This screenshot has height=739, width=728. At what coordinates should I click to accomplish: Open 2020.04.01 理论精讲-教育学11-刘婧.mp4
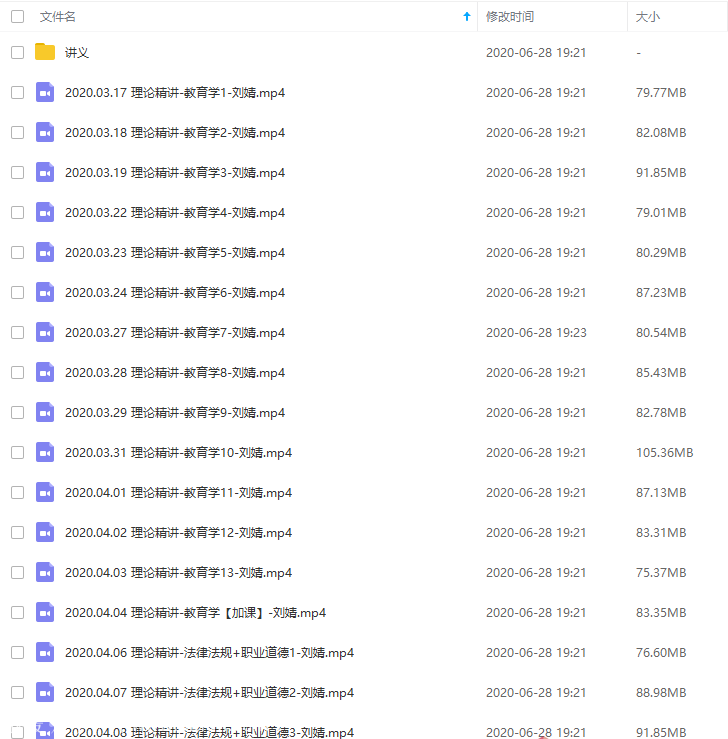[179, 493]
